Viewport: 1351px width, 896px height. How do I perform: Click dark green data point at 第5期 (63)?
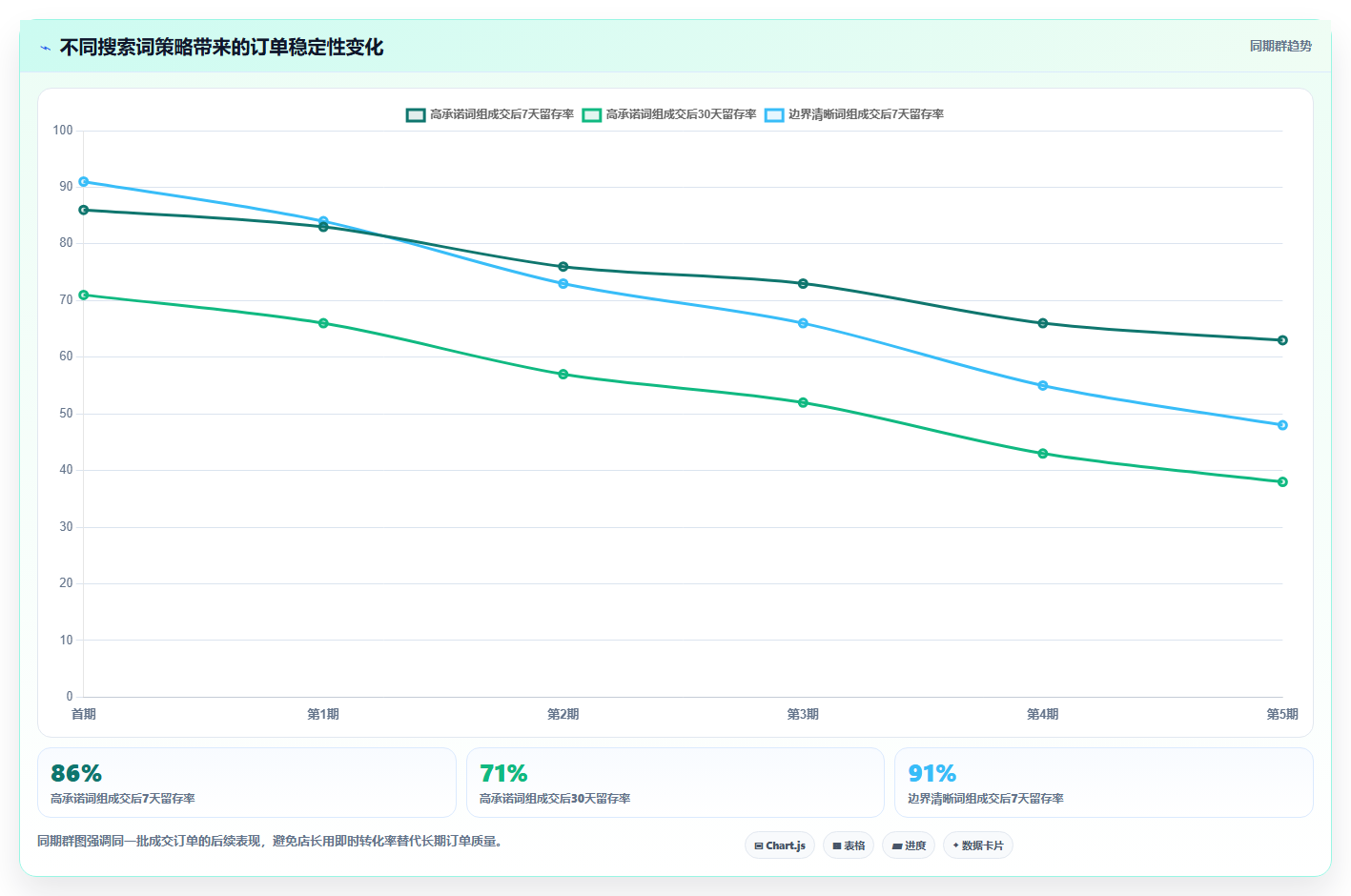point(1282,340)
